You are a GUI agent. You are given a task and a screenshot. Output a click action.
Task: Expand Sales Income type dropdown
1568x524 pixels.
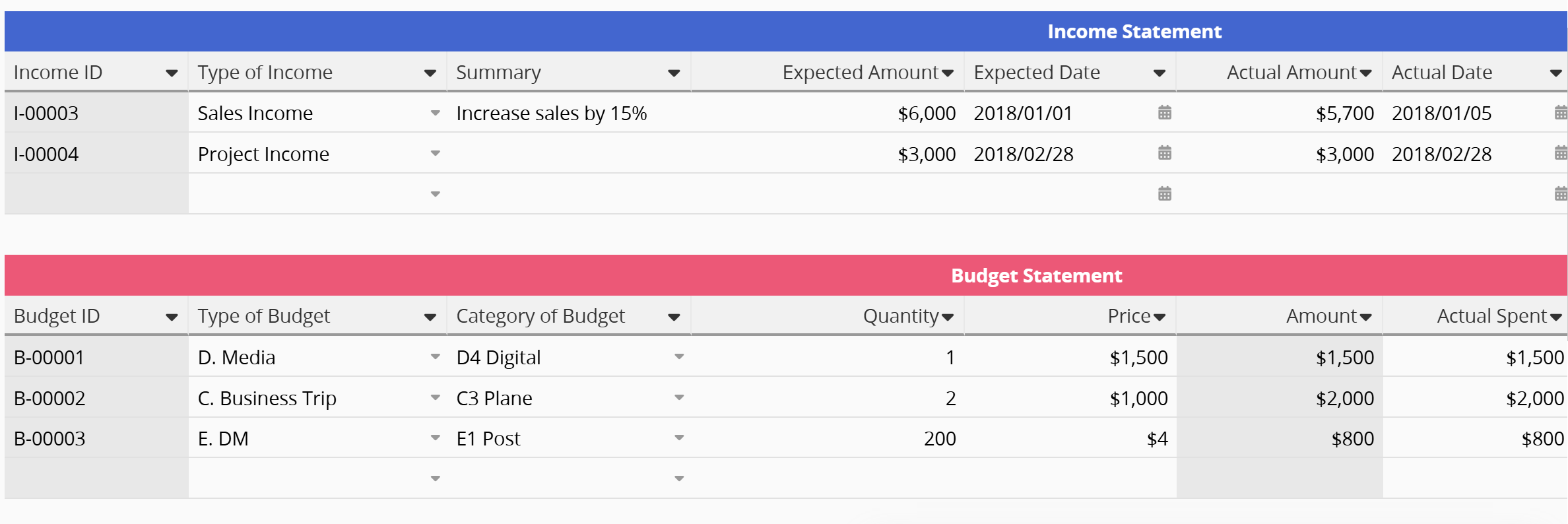tap(435, 113)
